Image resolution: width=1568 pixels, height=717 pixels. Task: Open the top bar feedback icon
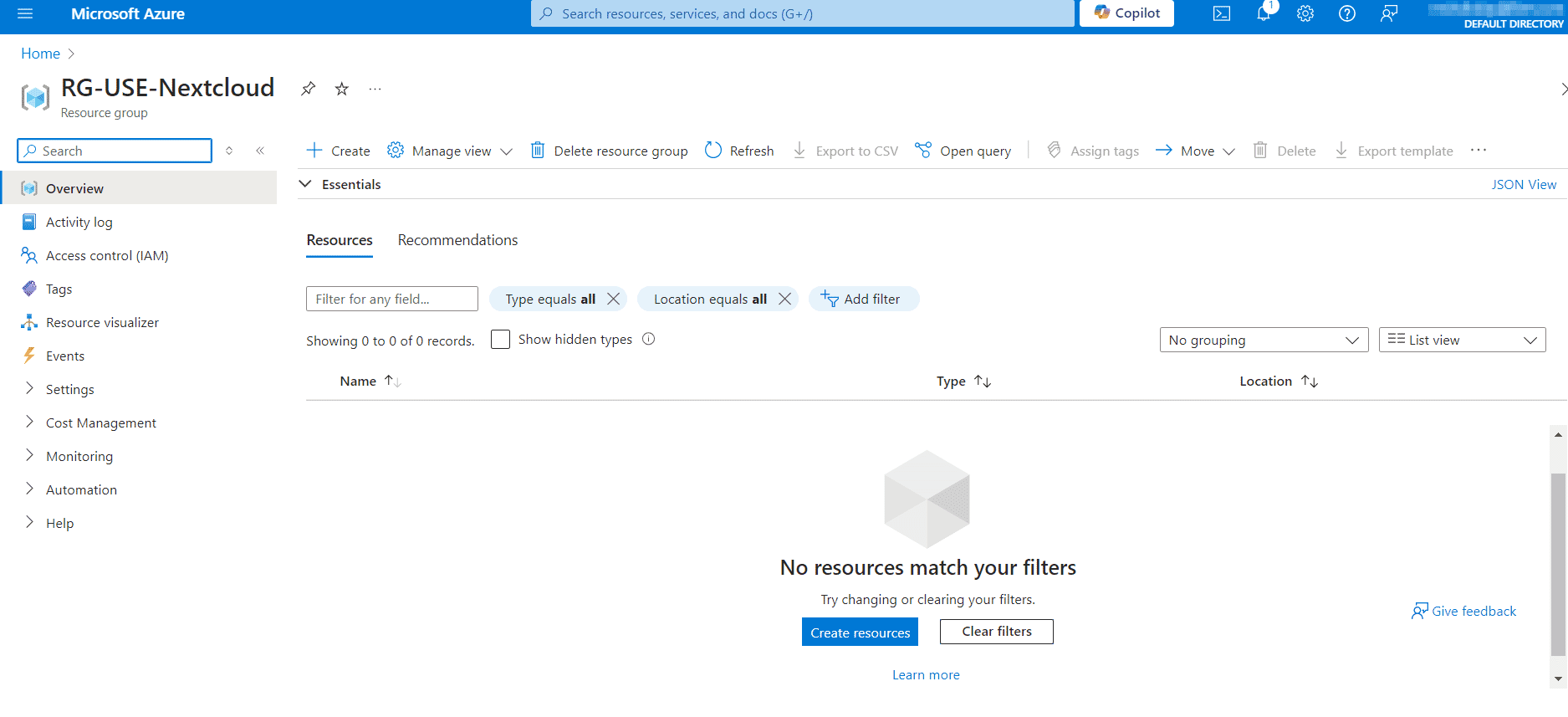pos(1389,13)
